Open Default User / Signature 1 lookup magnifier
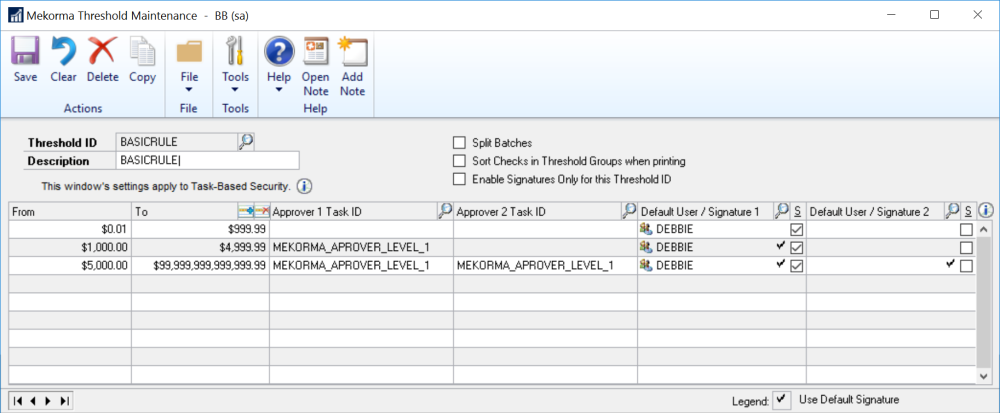The image size is (1000, 413). pos(782,211)
